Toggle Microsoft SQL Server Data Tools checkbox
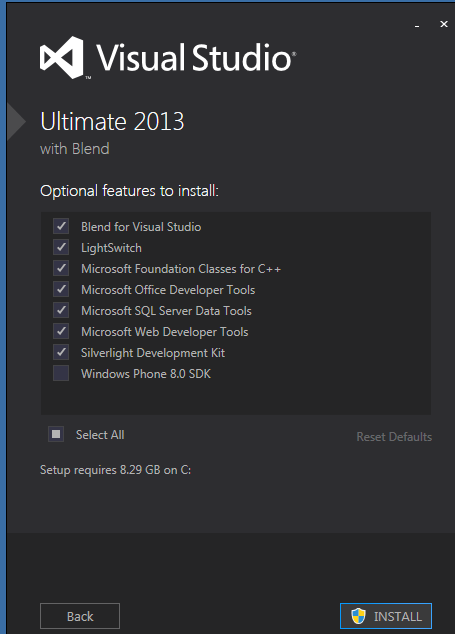 click(x=61, y=311)
